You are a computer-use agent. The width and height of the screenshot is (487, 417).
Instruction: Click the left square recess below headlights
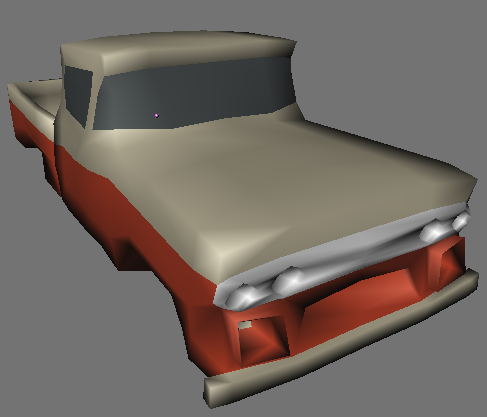[263, 338]
